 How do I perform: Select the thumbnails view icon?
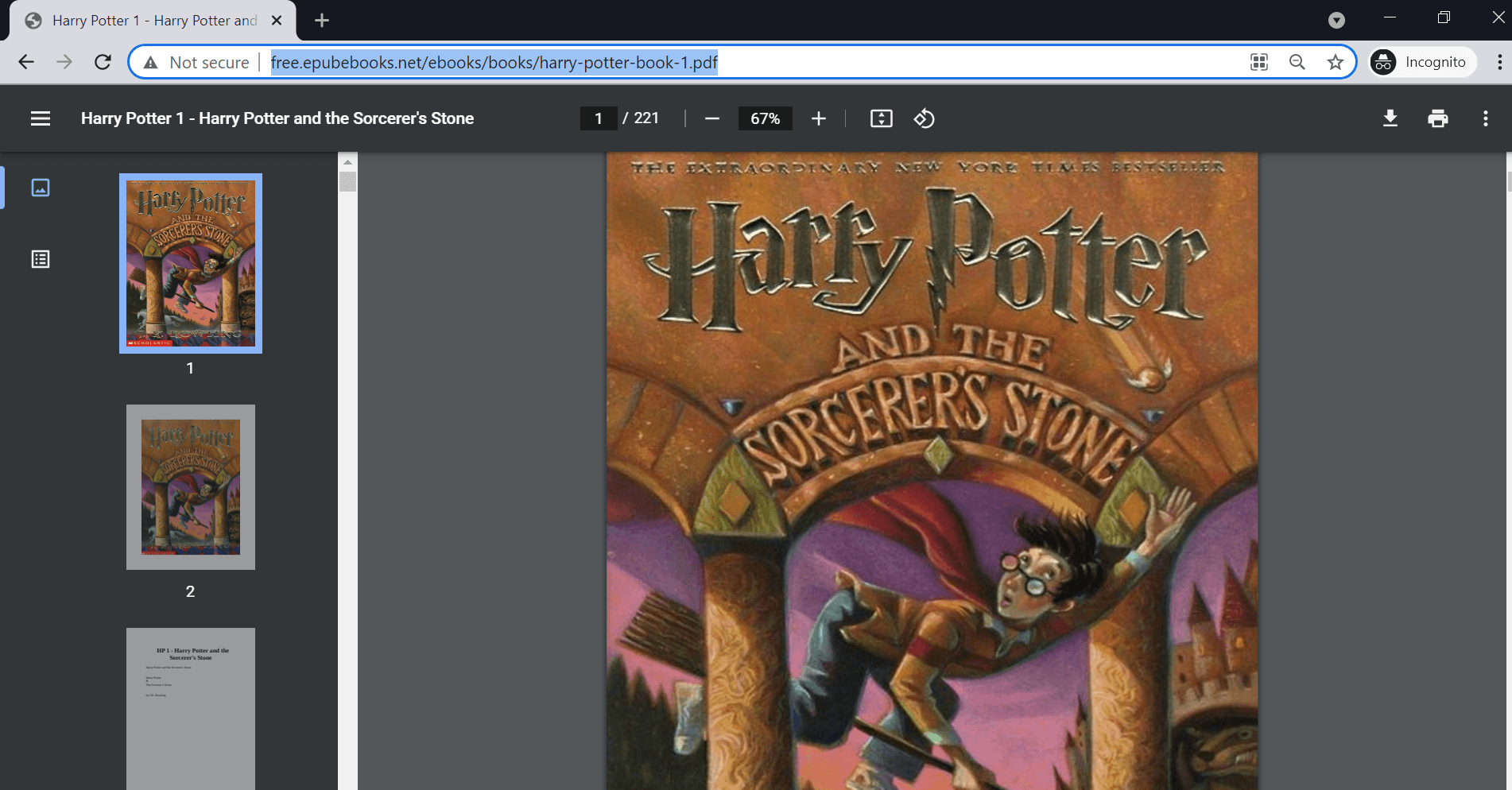point(41,188)
